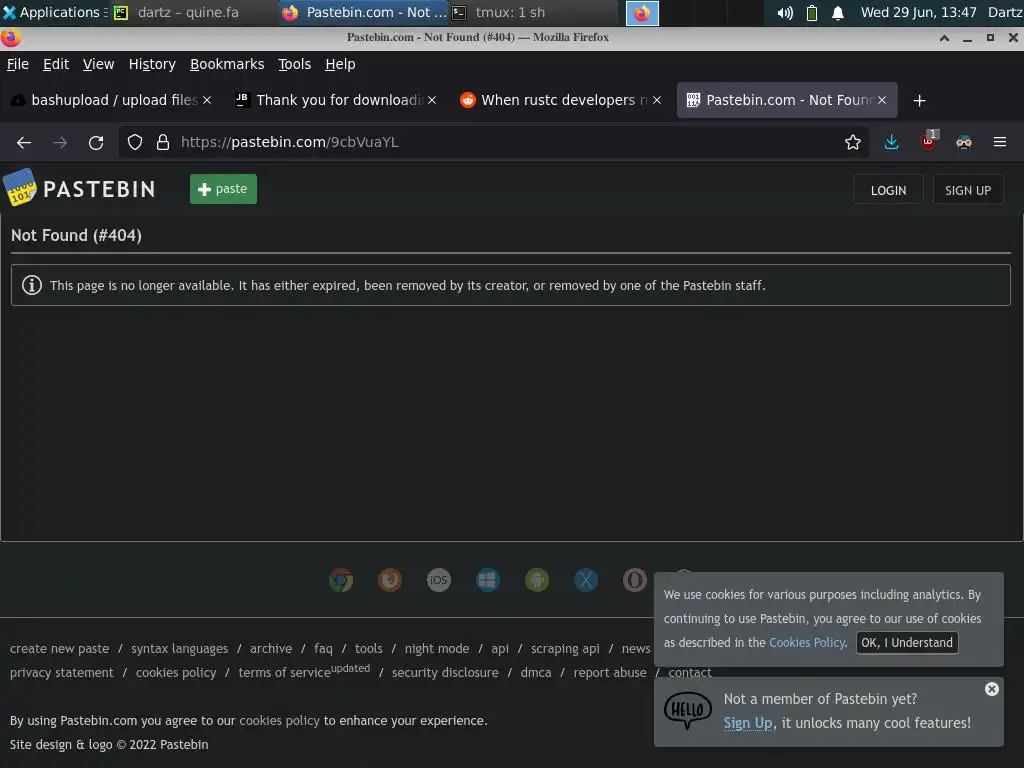This screenshot has width=1024, height=768.
Task: Open the uBlock Origin extension icon
Action: click(x=928, y=141)
